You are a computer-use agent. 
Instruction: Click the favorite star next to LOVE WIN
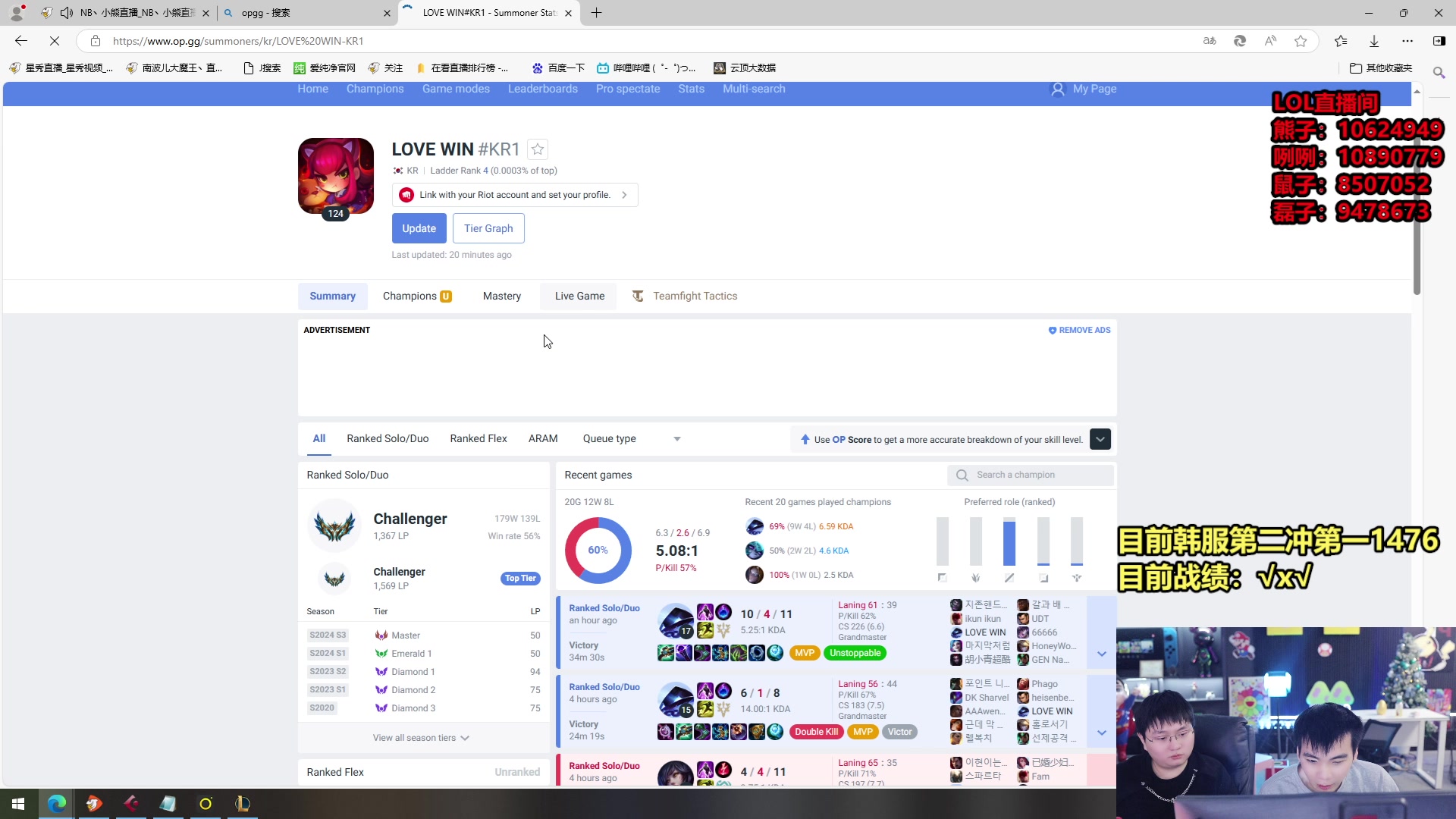coord(538,149)
